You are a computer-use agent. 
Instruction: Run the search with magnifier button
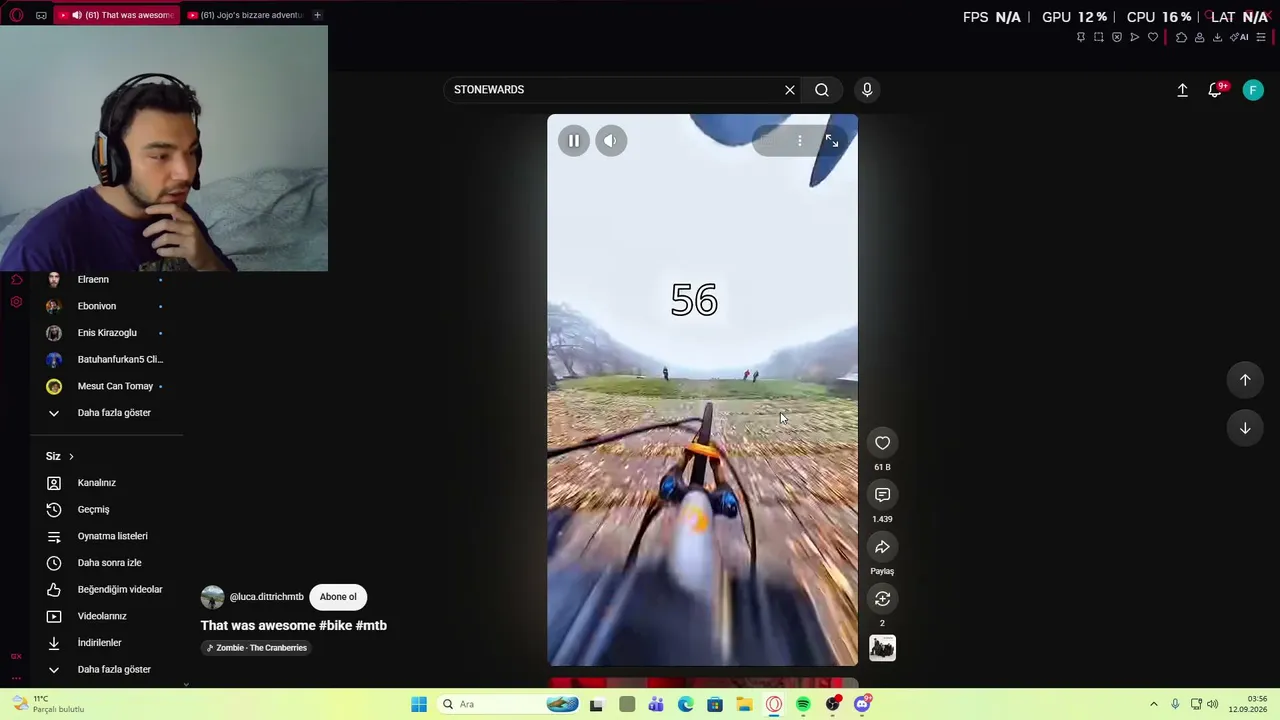[822, 90]
